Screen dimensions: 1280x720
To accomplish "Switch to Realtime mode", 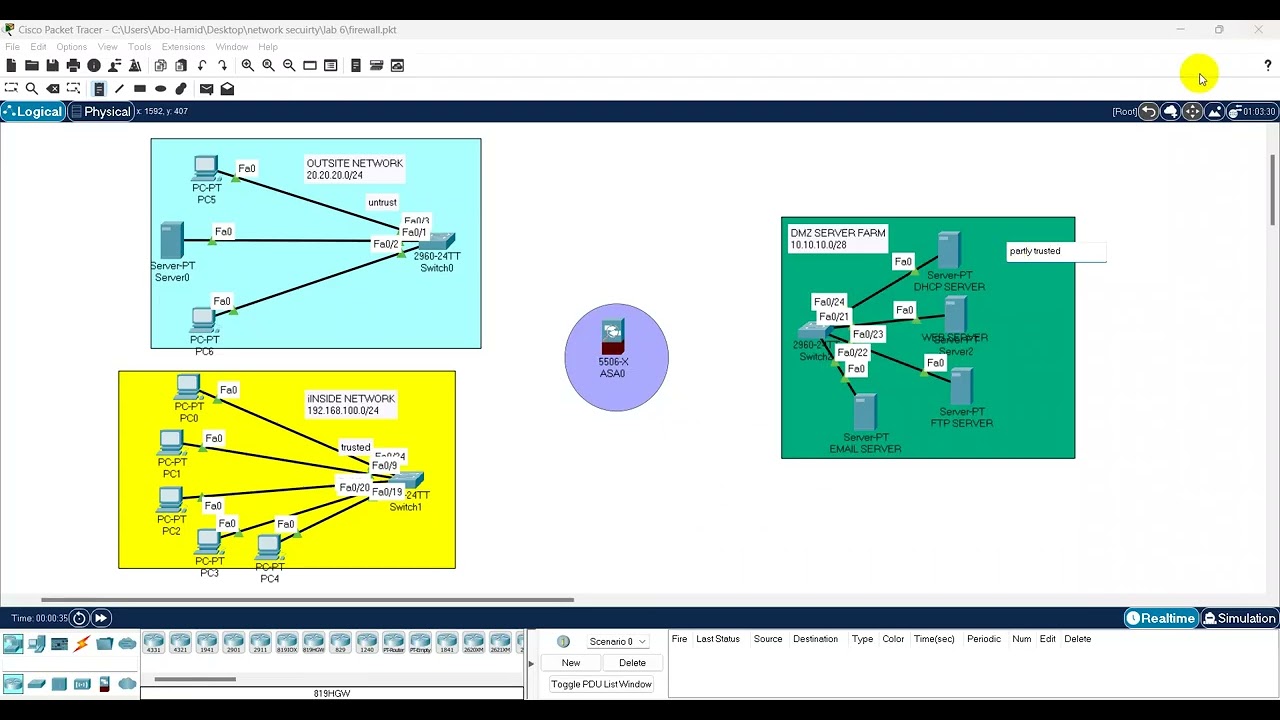I will (1160, 618).
